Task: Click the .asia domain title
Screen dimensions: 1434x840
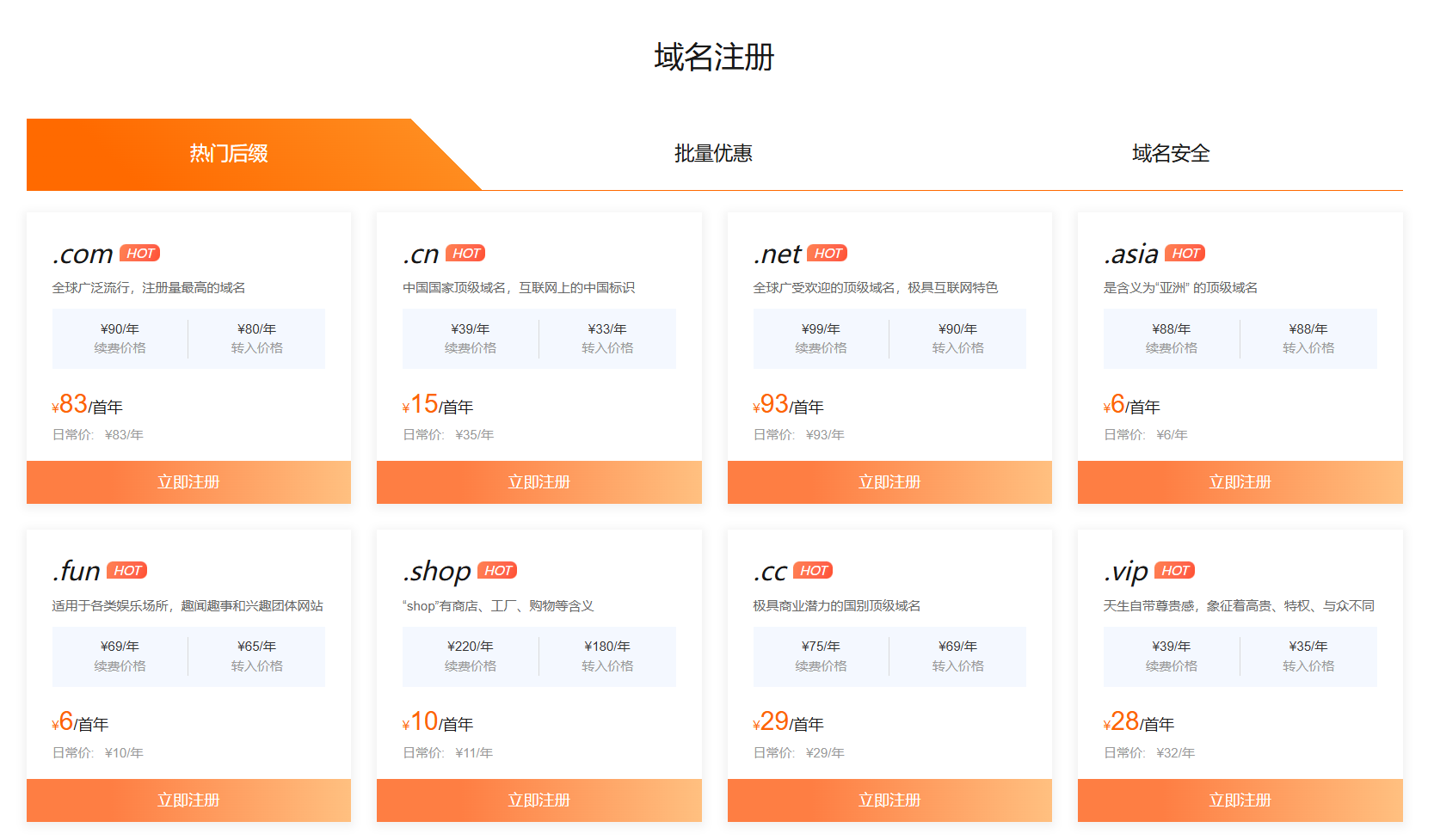Action: [1131, 254]
